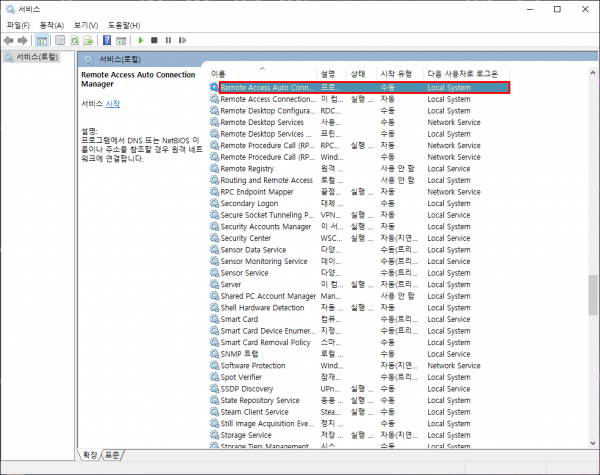Screen dimensions: 600x475
Task: Start the service with the green play icon
Action: (141, 40)
